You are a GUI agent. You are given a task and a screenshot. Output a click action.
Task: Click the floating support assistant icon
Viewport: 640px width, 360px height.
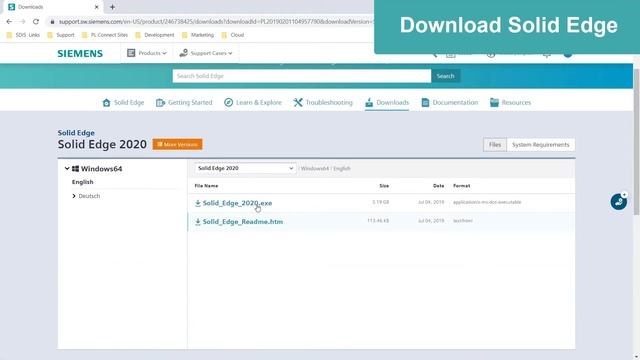tap(619, 202)
